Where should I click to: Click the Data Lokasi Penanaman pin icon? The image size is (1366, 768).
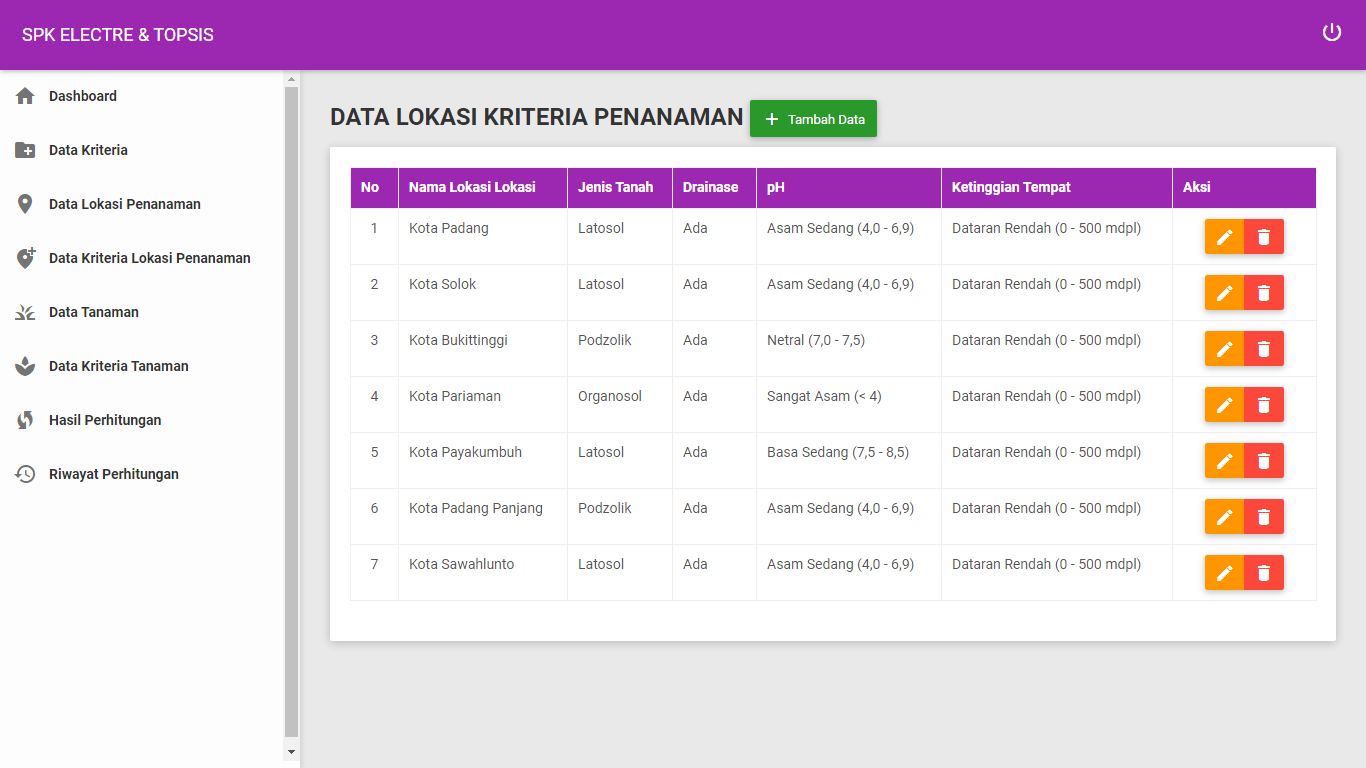click(x=25, y=204)
